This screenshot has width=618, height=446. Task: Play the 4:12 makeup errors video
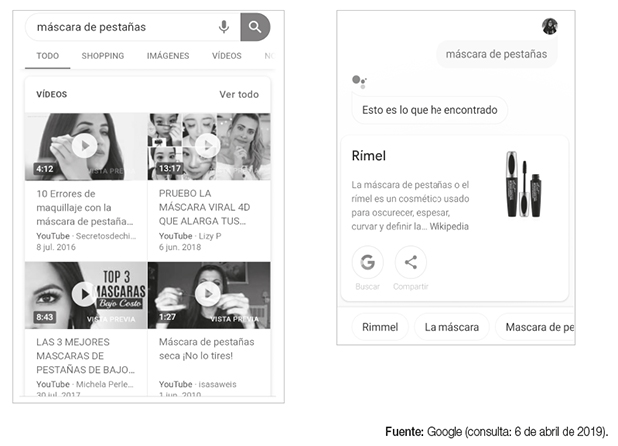pos(85,146)
